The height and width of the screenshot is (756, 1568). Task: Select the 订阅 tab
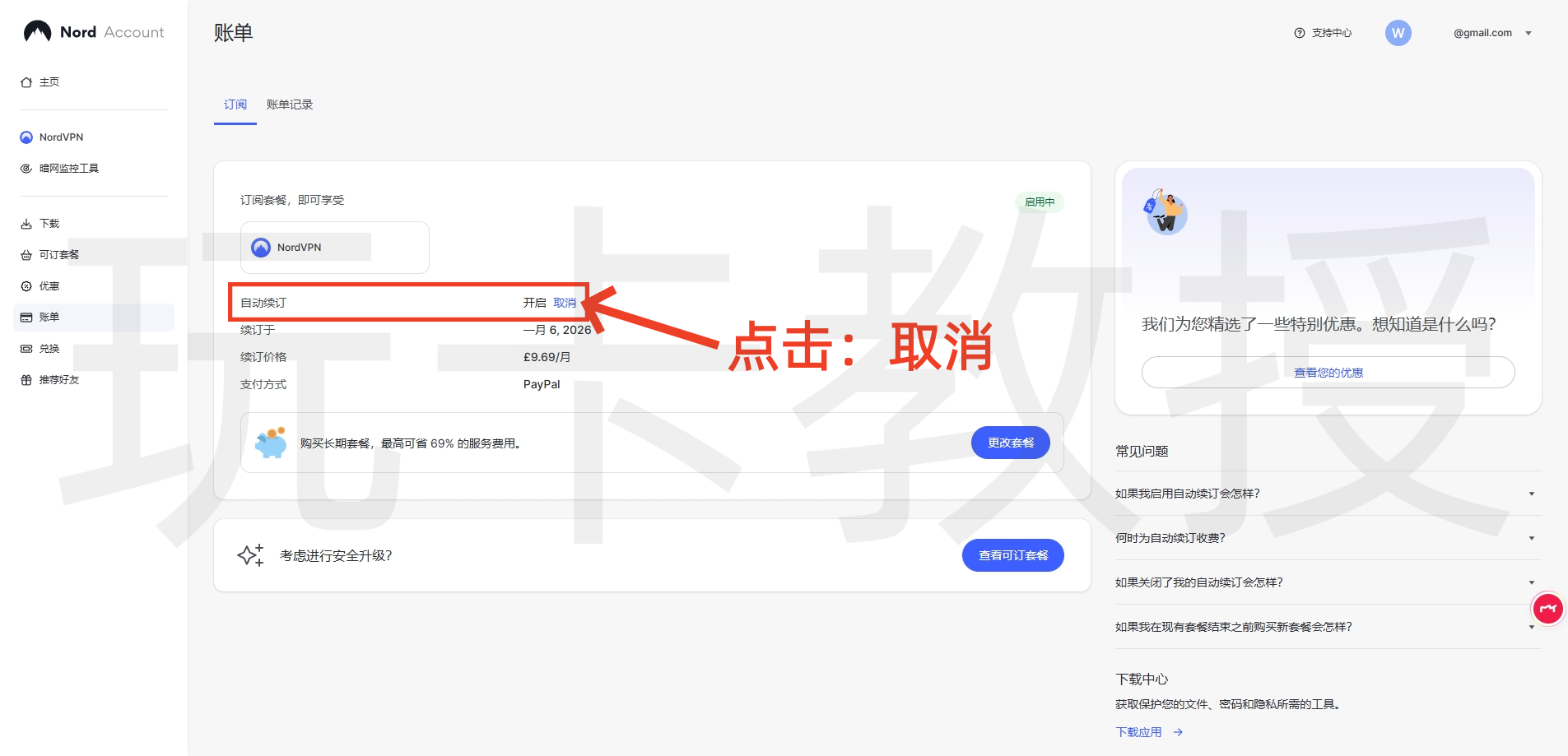click(235, 104)
